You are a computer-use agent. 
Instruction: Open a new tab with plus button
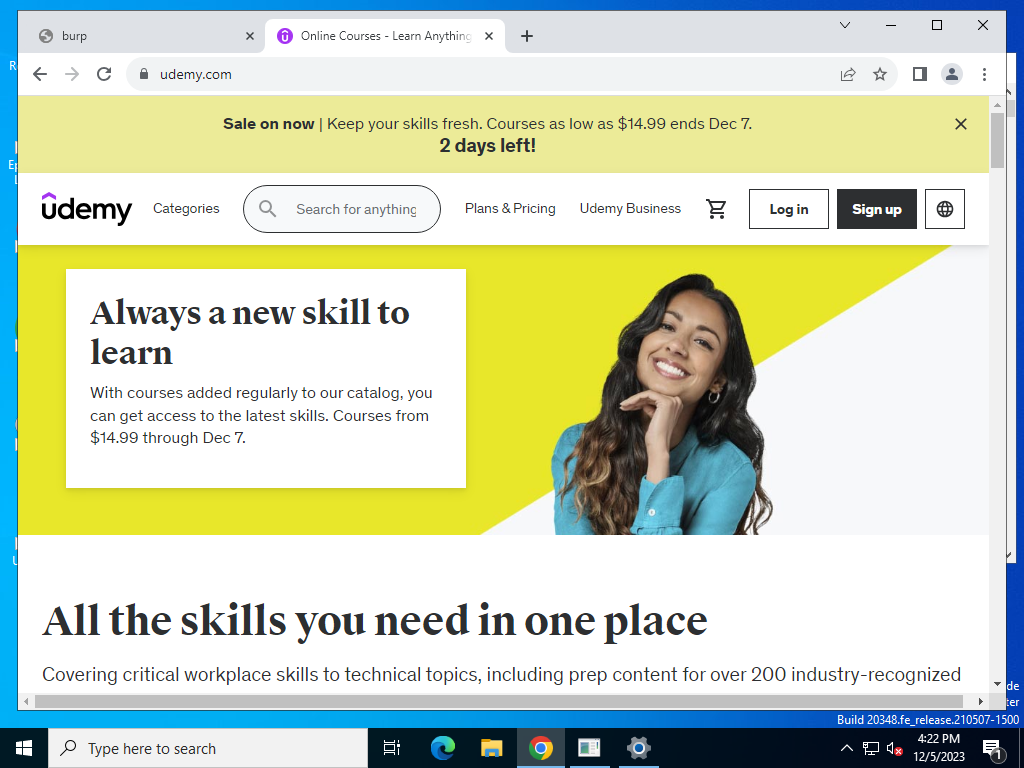(x=527, y=36)
